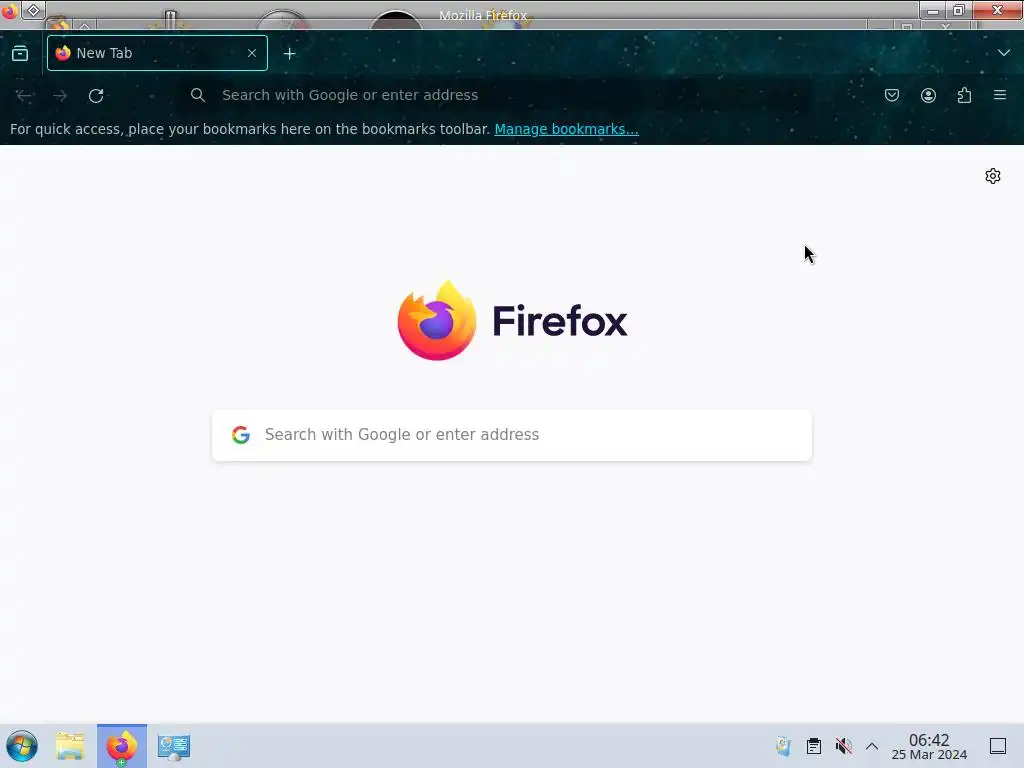Open Save to Pocket
Viewport: 1024px width, 768px height.
coord(892,95)
